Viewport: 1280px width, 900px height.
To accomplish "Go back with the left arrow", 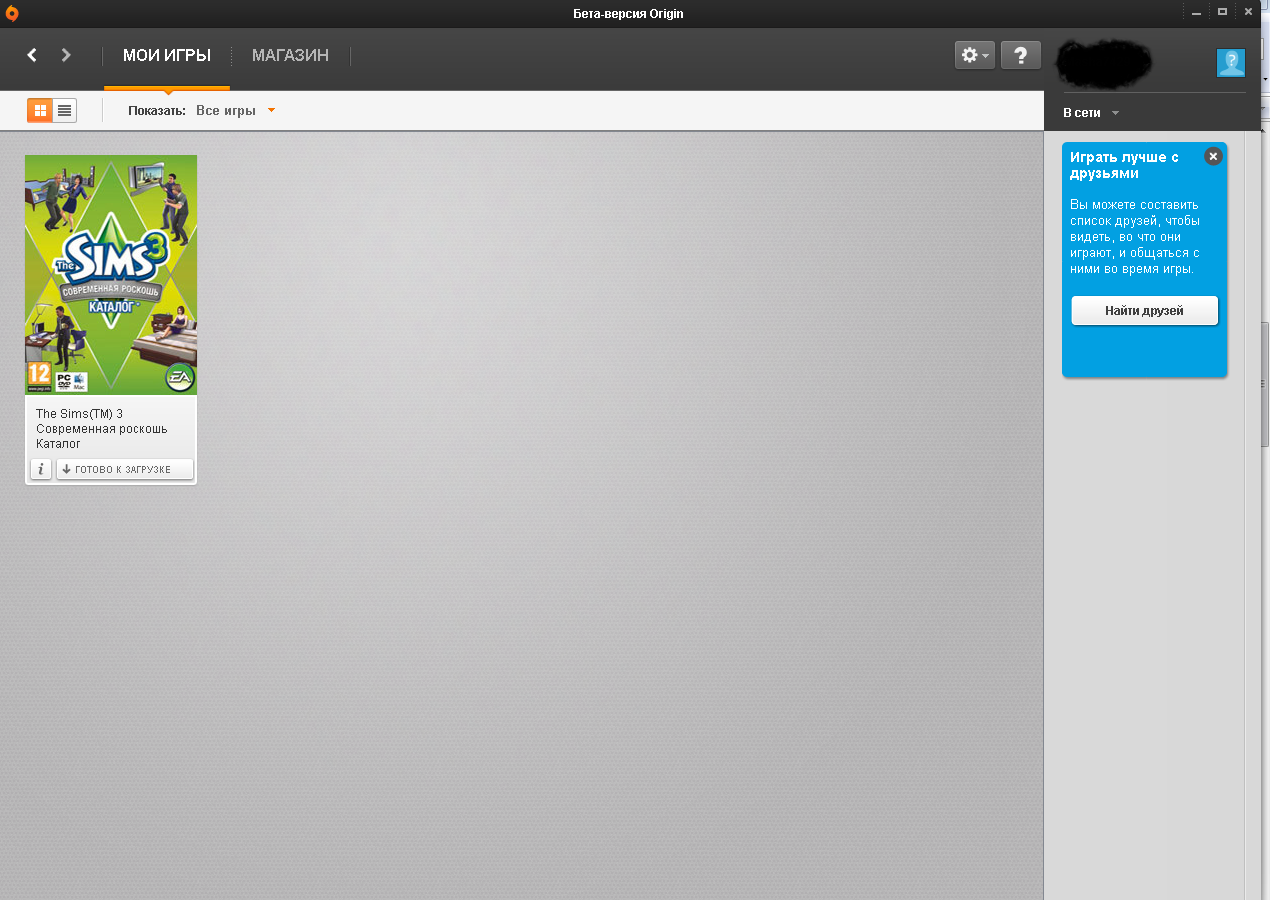I will click(32, 55).
